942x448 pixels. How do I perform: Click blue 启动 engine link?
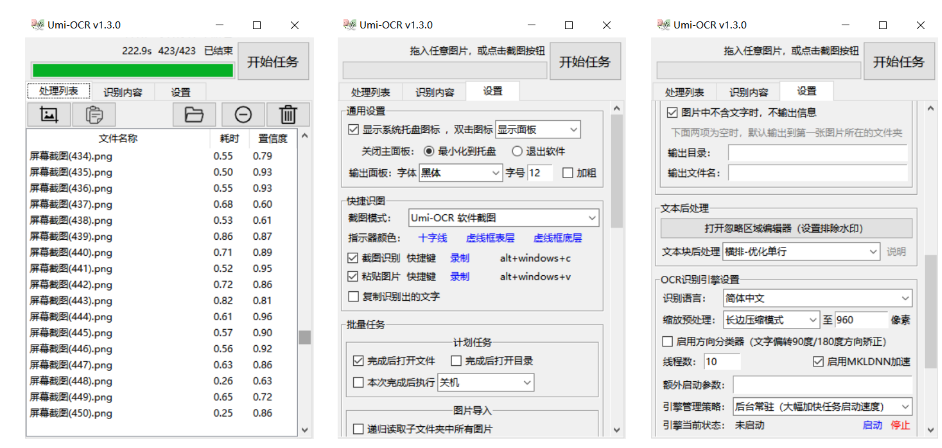tap(872, 425)
